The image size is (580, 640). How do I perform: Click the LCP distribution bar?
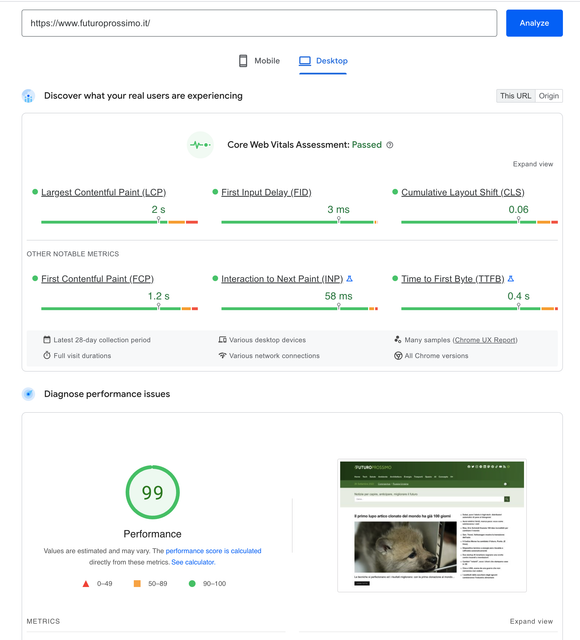[120, 222]
